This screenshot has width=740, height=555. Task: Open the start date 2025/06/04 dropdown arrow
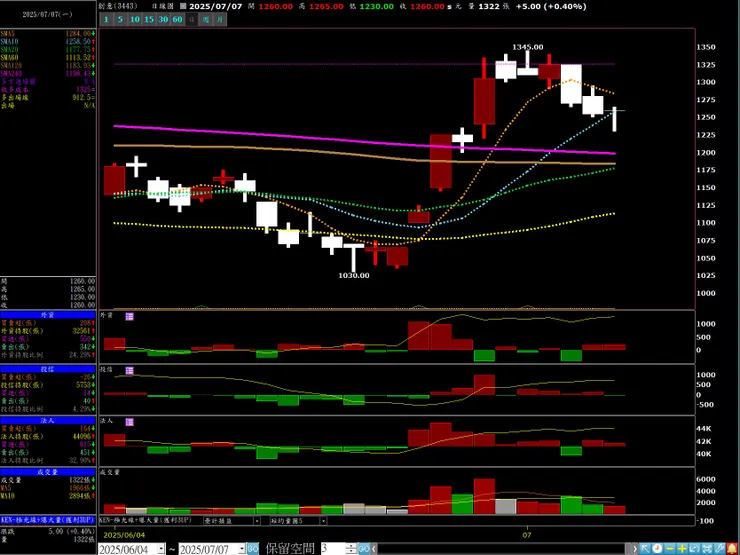(161, 549)
